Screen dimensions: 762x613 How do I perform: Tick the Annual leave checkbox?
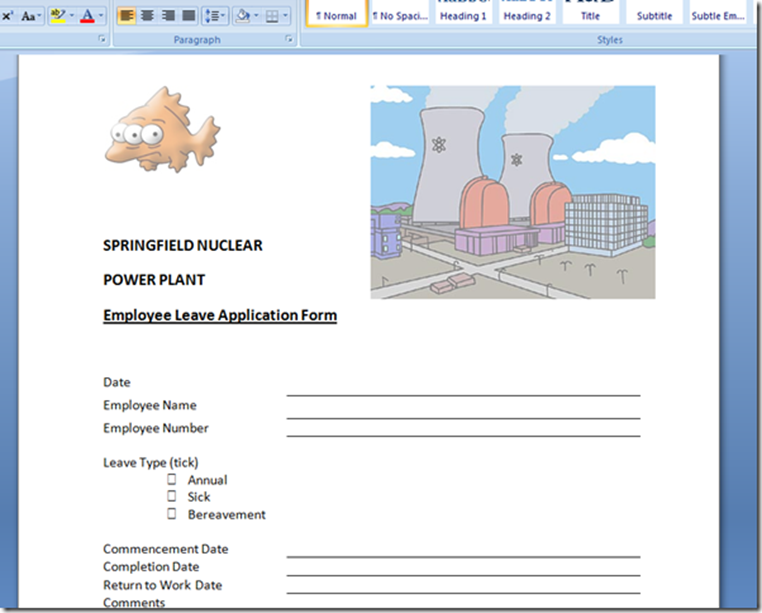tap(172, 479)
